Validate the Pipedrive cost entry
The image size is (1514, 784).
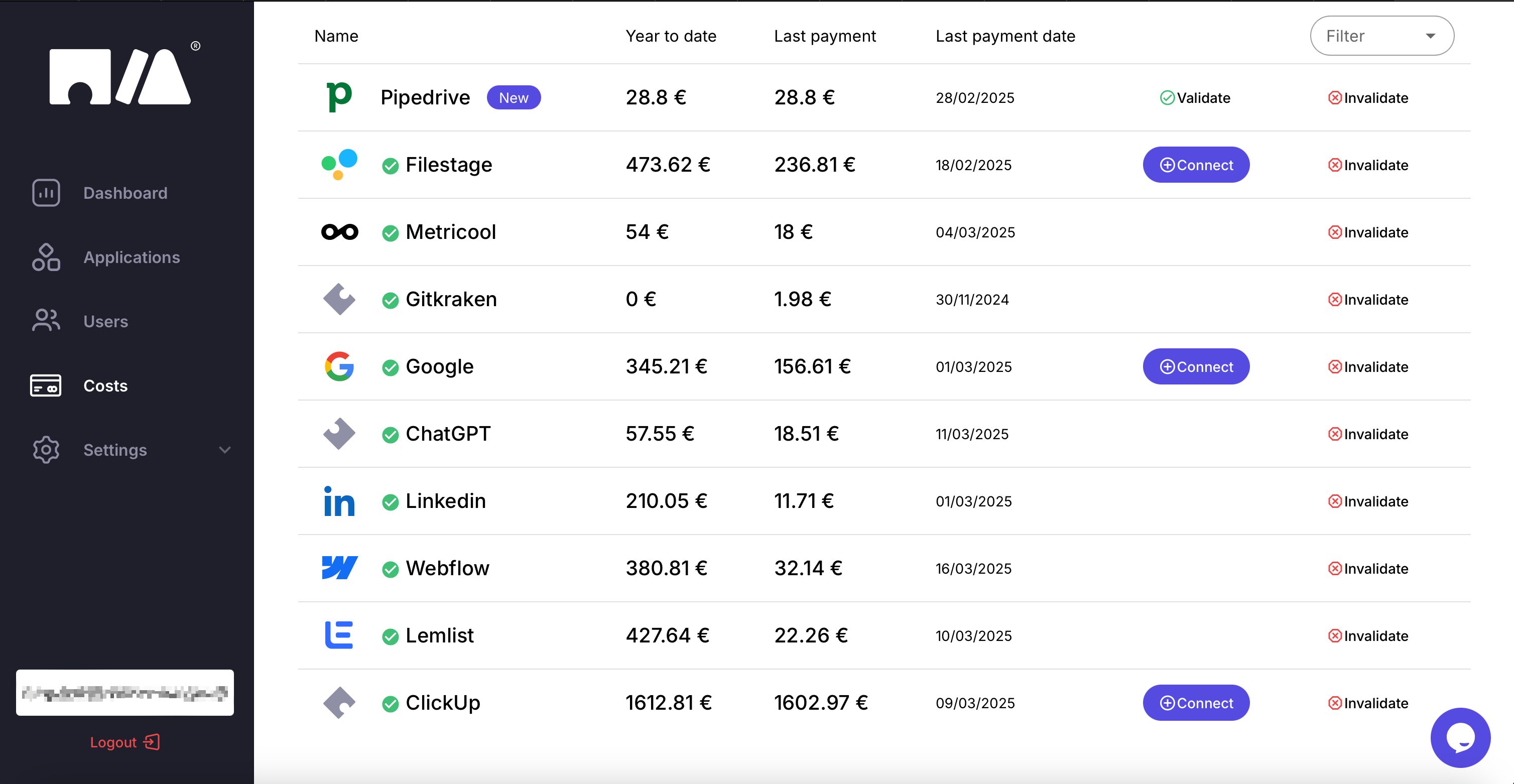(x=1195, y=97)
